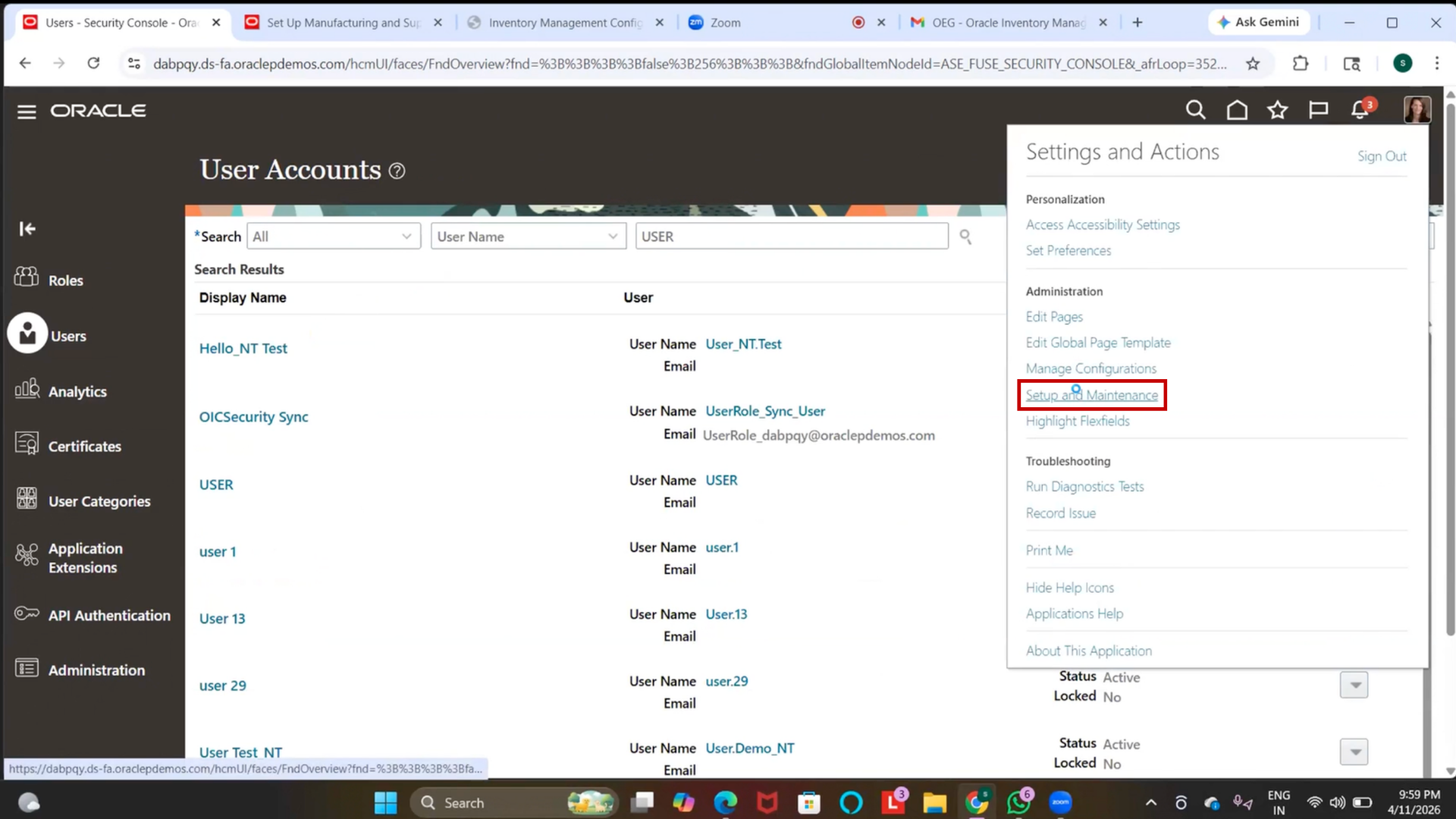Open Microsoft Edge from taskbar
This screenshot has height=819, width=1456.
[725, 802]
